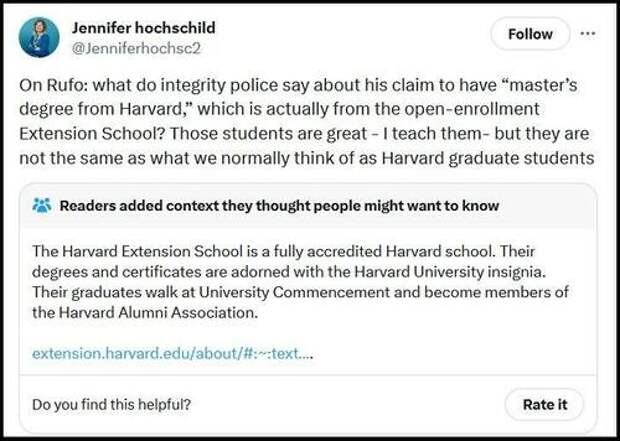Click 'open-enrollment' in the tweet text

click(x=471, y=109)
